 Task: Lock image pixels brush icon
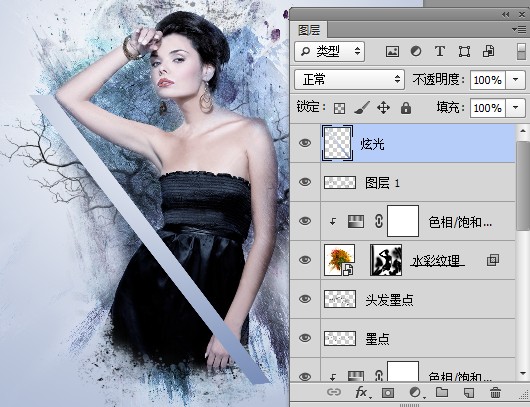(x=362, y=108)
